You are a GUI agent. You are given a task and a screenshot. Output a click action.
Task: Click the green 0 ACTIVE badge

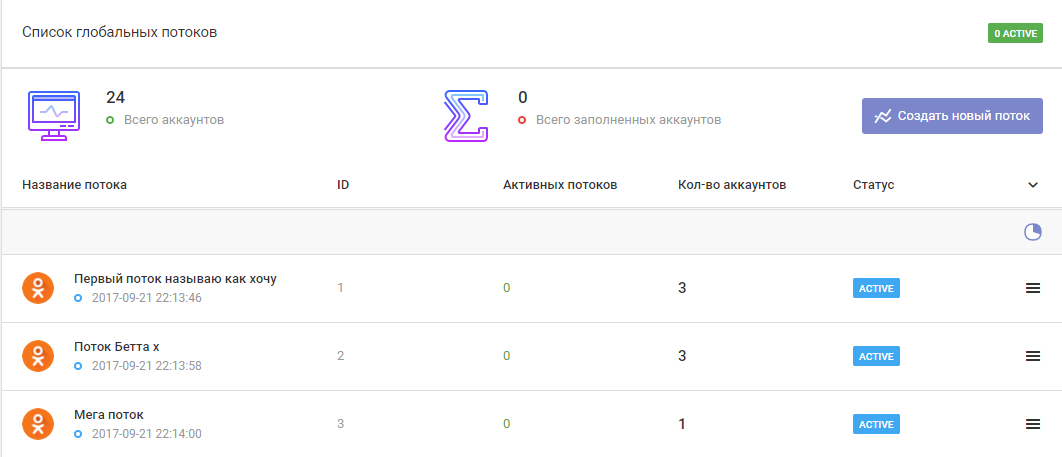pyautogui.click(x=1016, y=34)
